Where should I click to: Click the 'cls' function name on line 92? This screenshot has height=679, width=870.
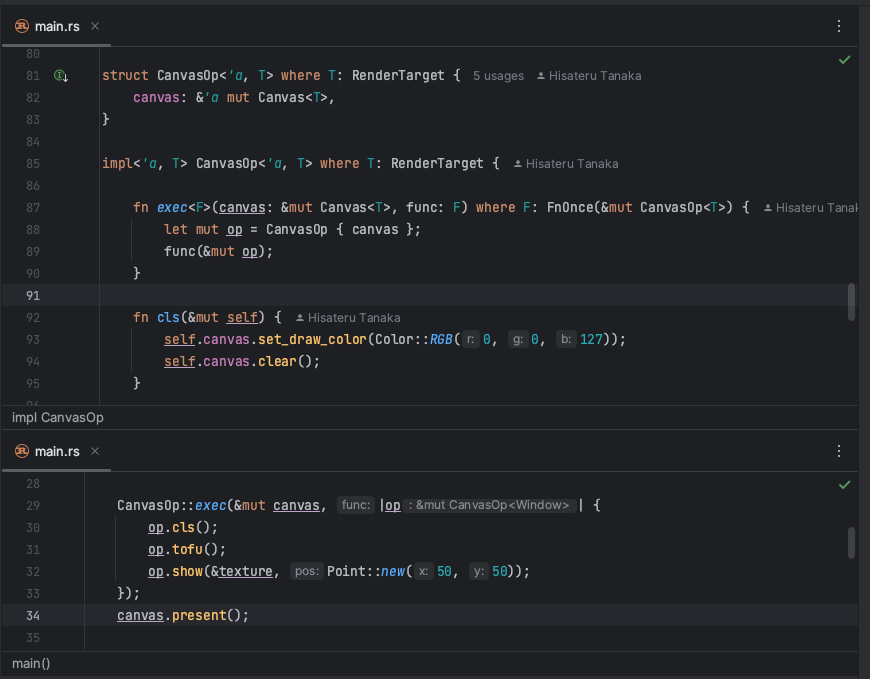coord(168,318)
